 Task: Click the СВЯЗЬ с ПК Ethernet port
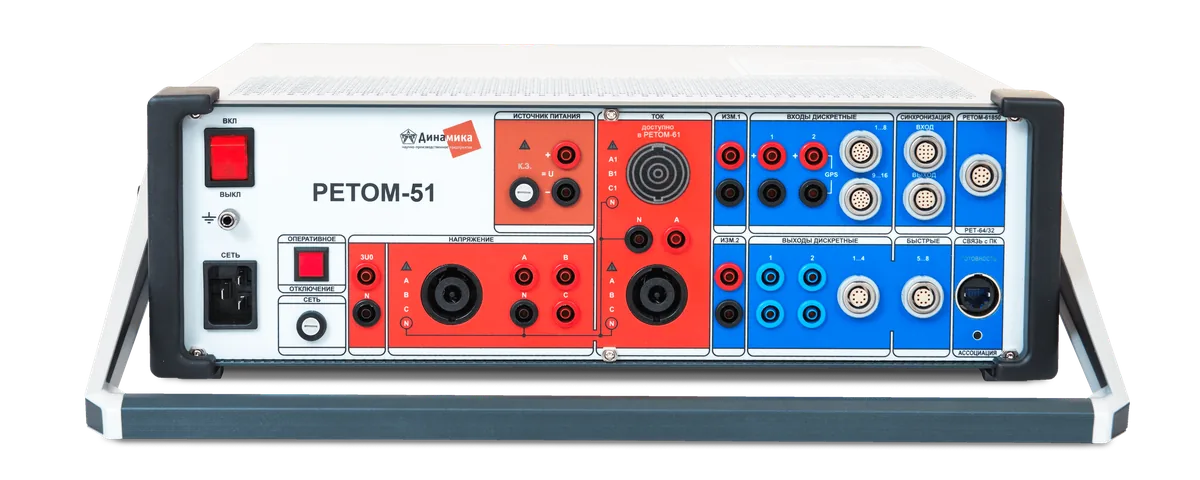977,297
